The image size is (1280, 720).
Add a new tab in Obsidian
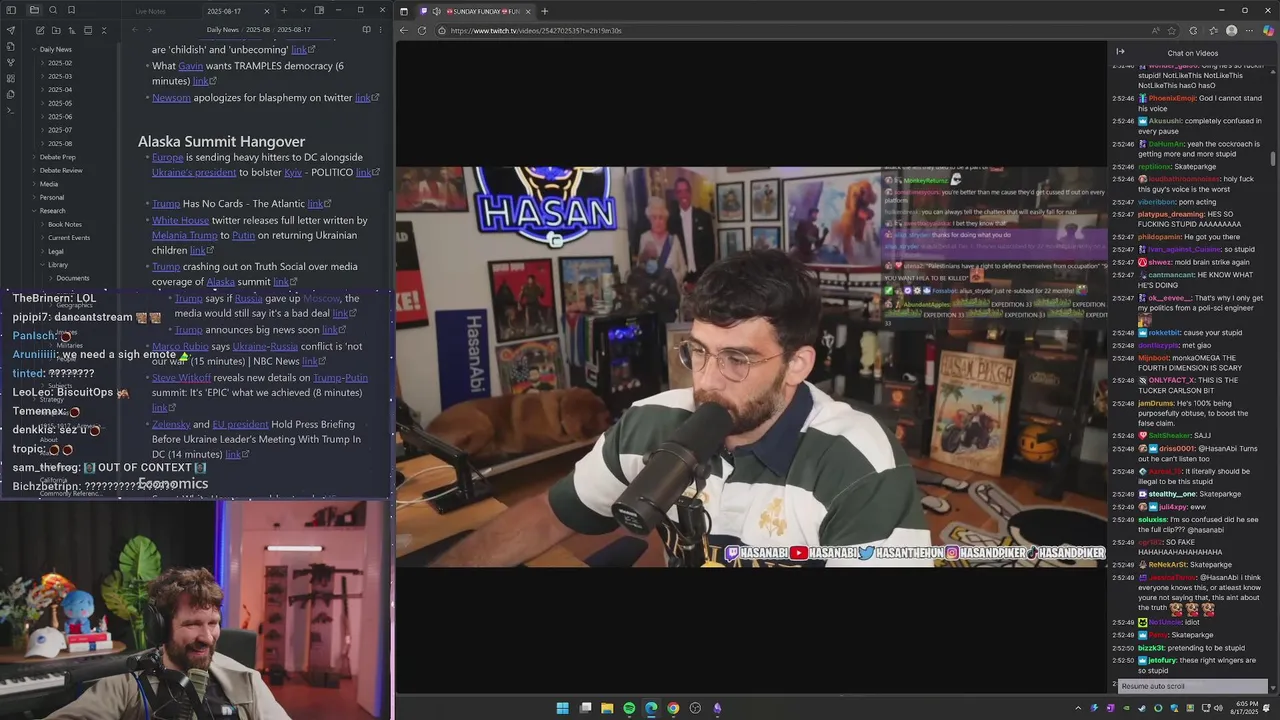[x=284, y=11]
